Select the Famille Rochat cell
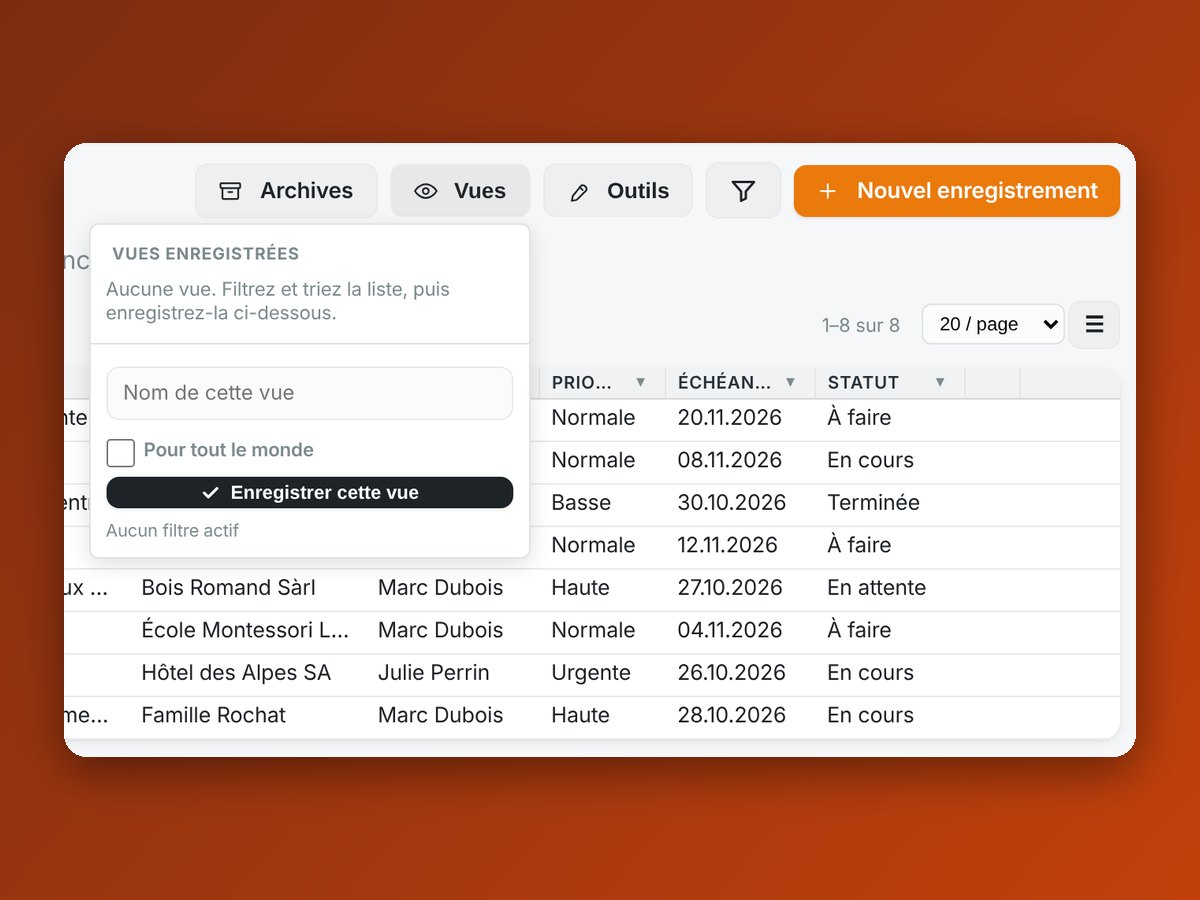The height and width of the screenshot is (900, 1200). (214, 715)
